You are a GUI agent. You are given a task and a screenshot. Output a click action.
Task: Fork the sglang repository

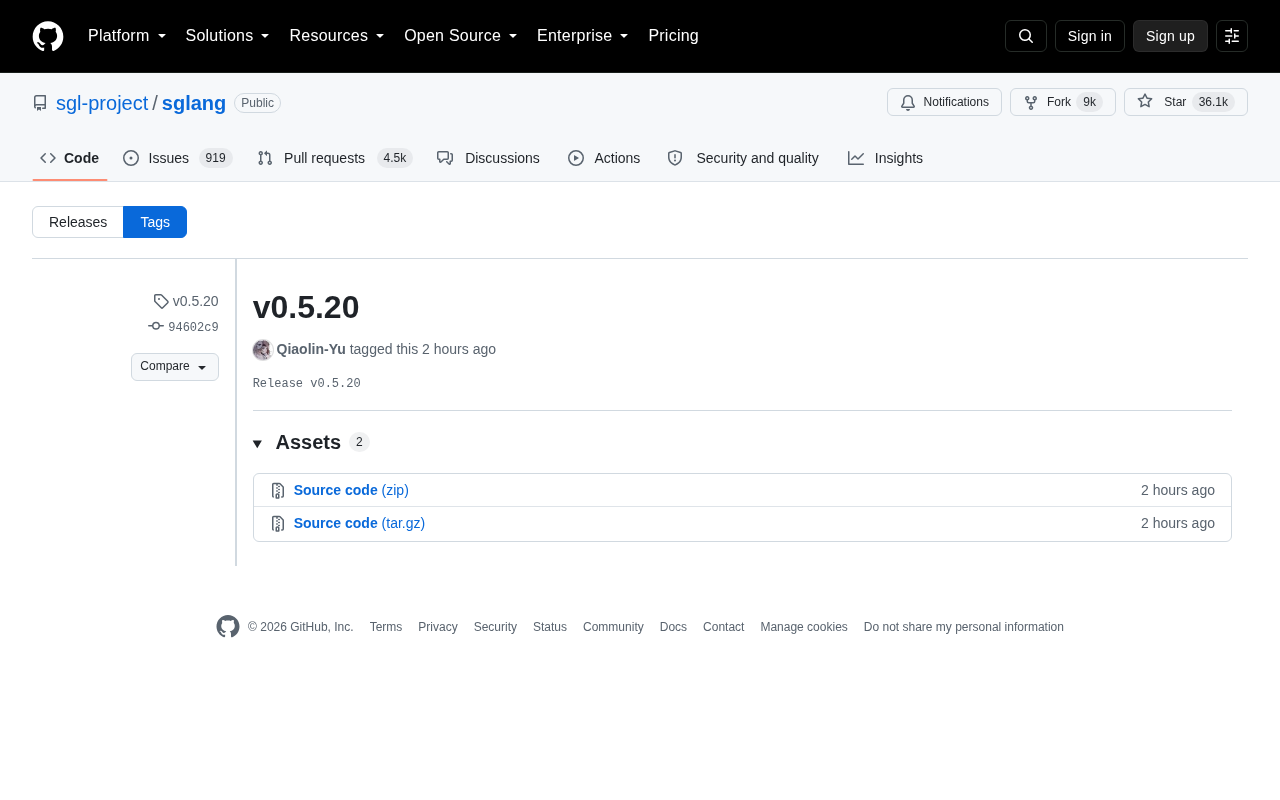(1063, 102)
